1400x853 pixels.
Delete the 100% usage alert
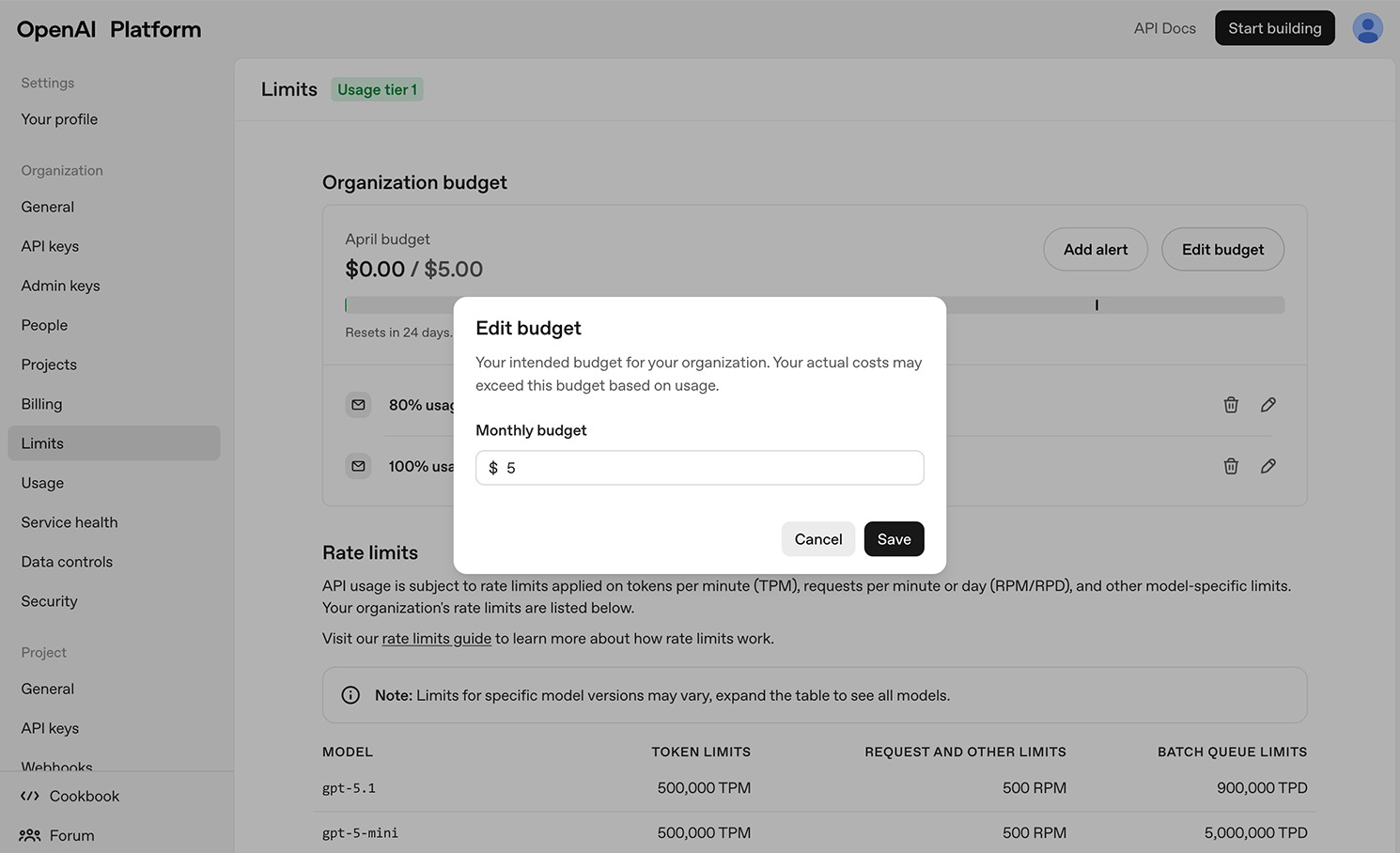click(1231, 466)
